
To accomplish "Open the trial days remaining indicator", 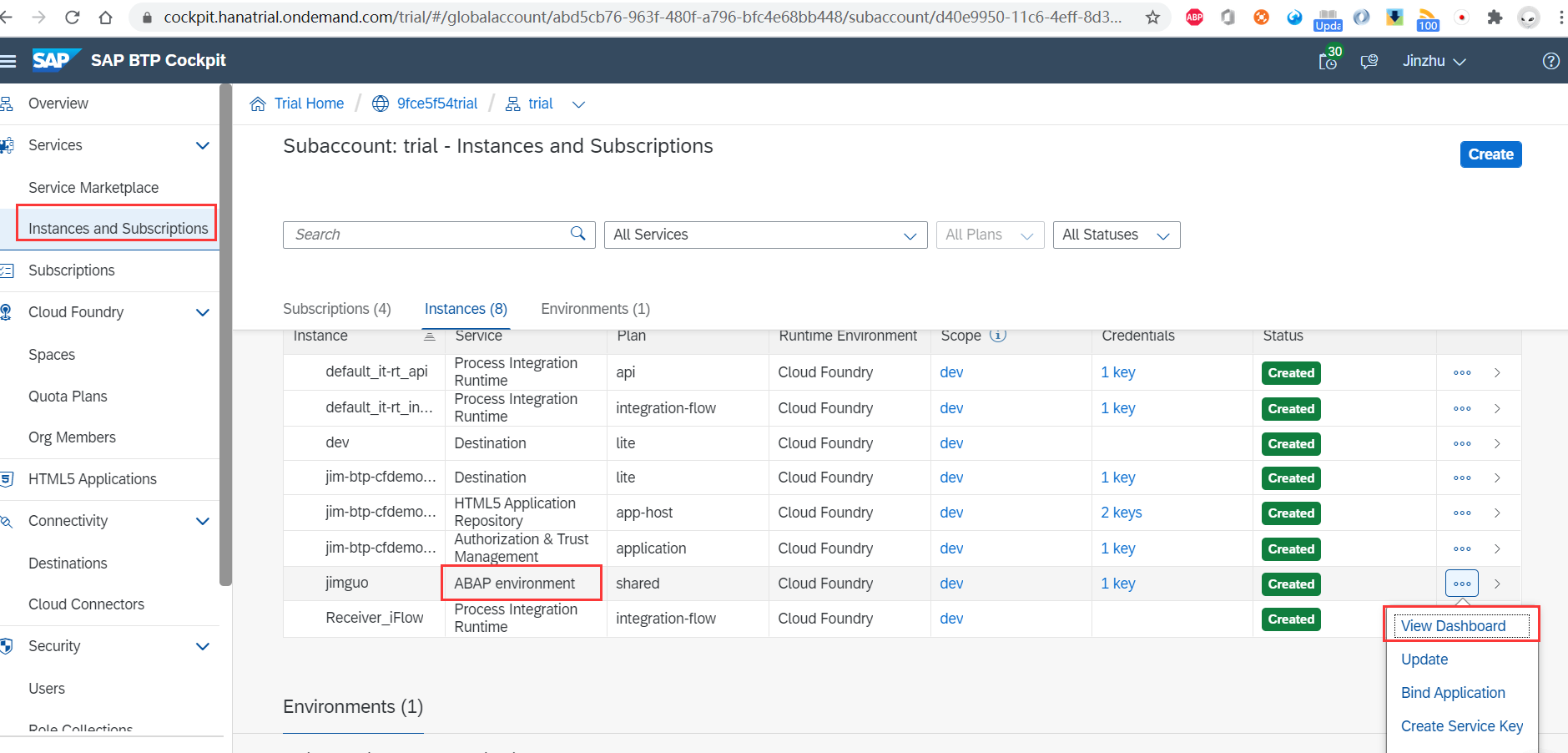I will [x=1327, y=60].
